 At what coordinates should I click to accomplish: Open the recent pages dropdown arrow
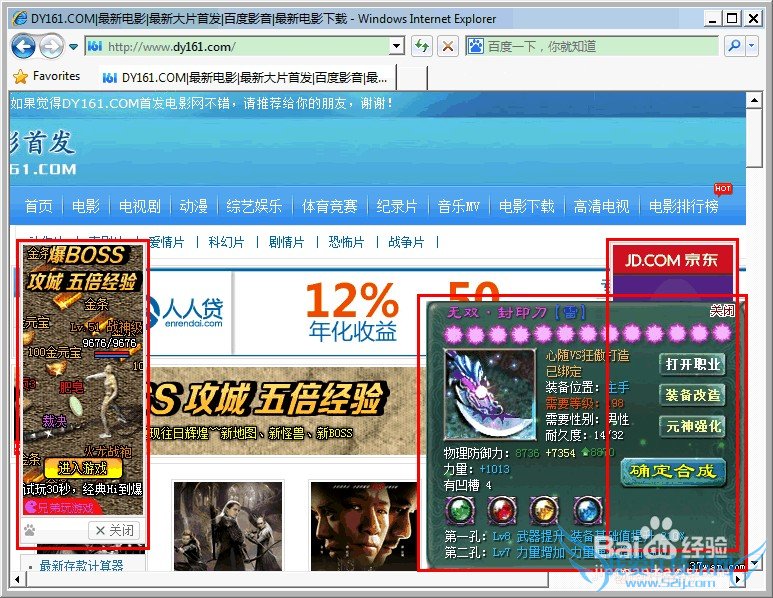(73, 47)
